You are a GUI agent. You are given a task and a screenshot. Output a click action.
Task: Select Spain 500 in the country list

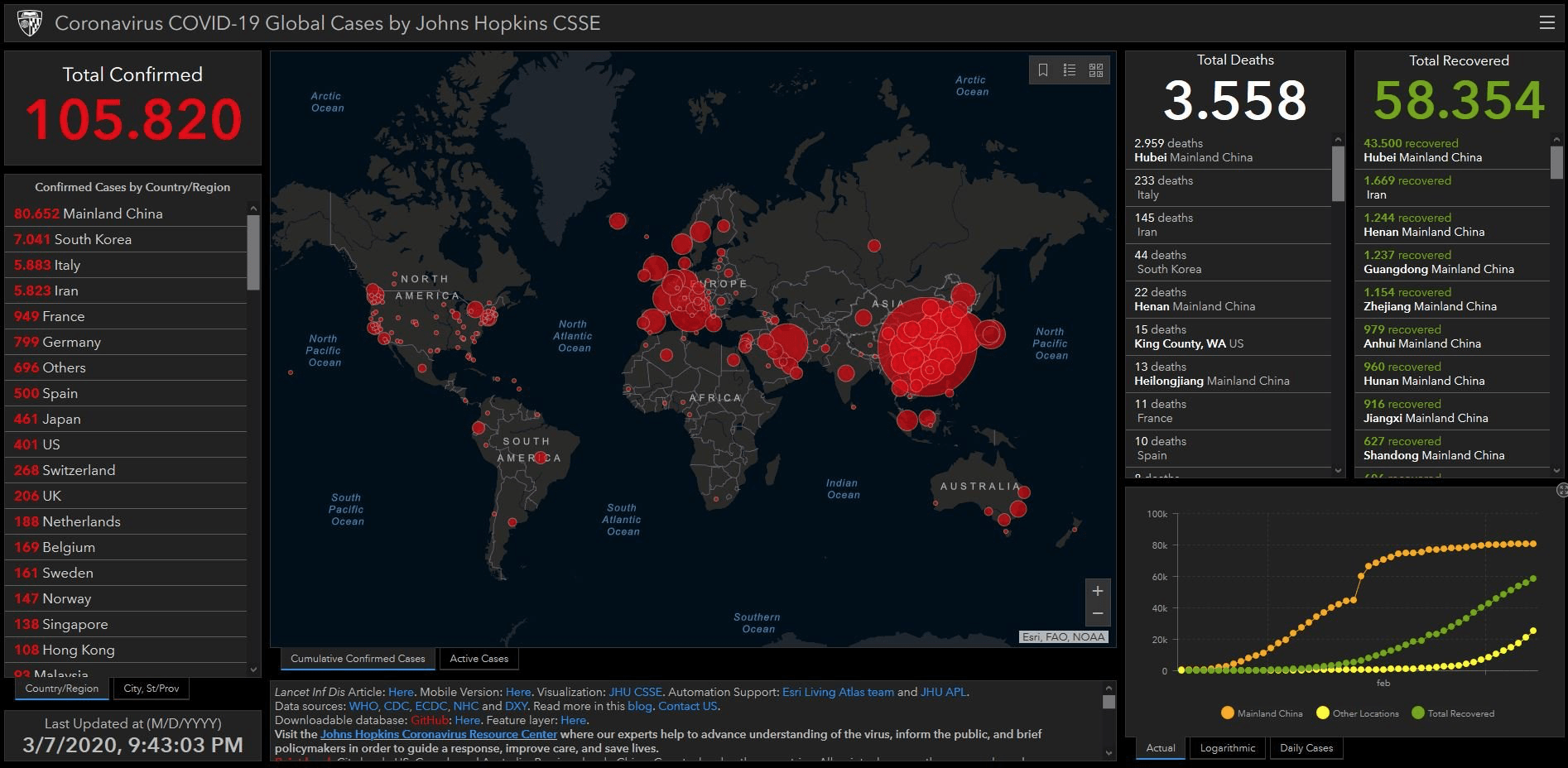click(x=126, y=393)
